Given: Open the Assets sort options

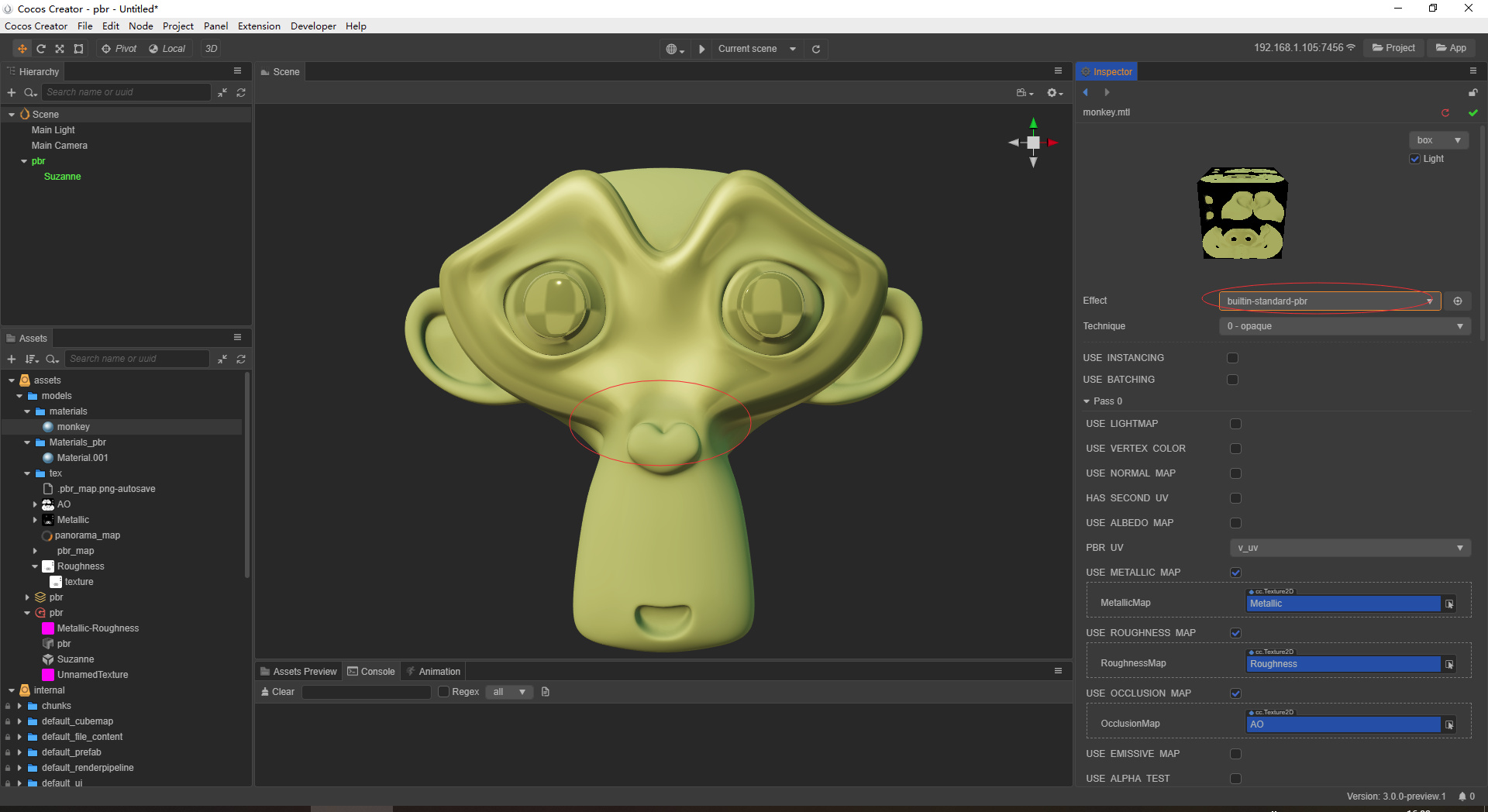Looking at the screenshot, I should tap(32, 359).
